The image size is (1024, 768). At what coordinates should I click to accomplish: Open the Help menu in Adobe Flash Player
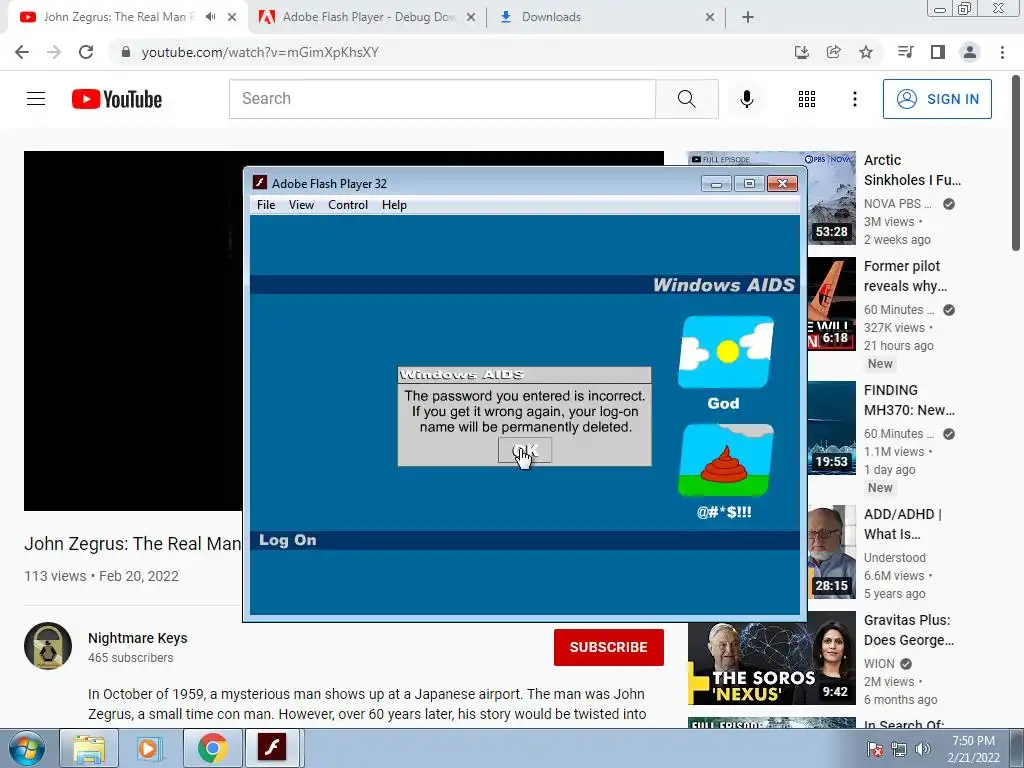pyautogui.click(x=394, y=204)
